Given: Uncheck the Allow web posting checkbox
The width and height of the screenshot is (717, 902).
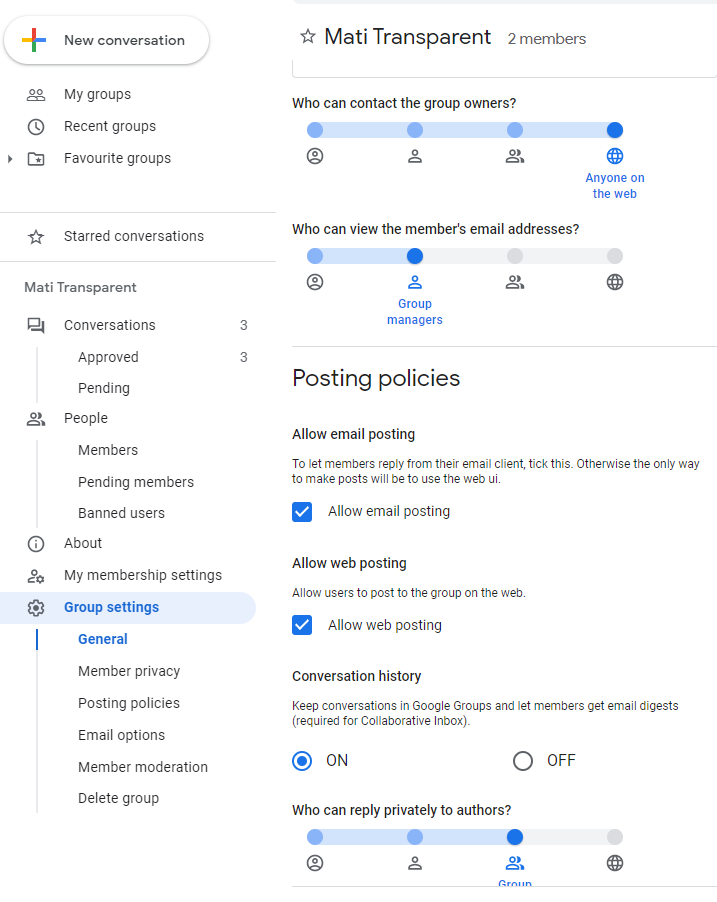Looking at the screenshot, I should click(302, 626).
